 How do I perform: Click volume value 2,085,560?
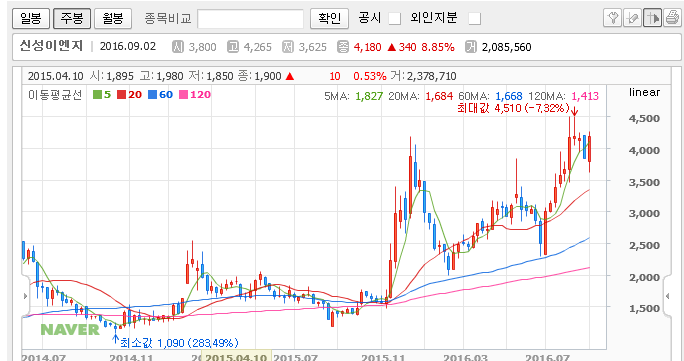506,47
